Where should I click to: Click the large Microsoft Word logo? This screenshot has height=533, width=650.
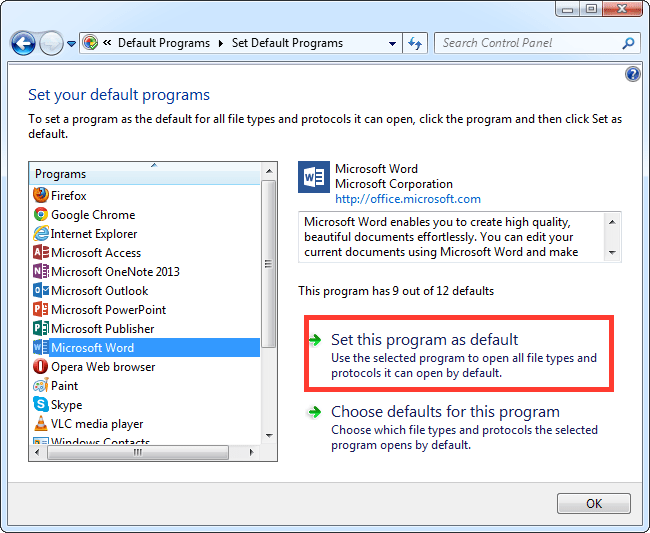coord(314,177)
